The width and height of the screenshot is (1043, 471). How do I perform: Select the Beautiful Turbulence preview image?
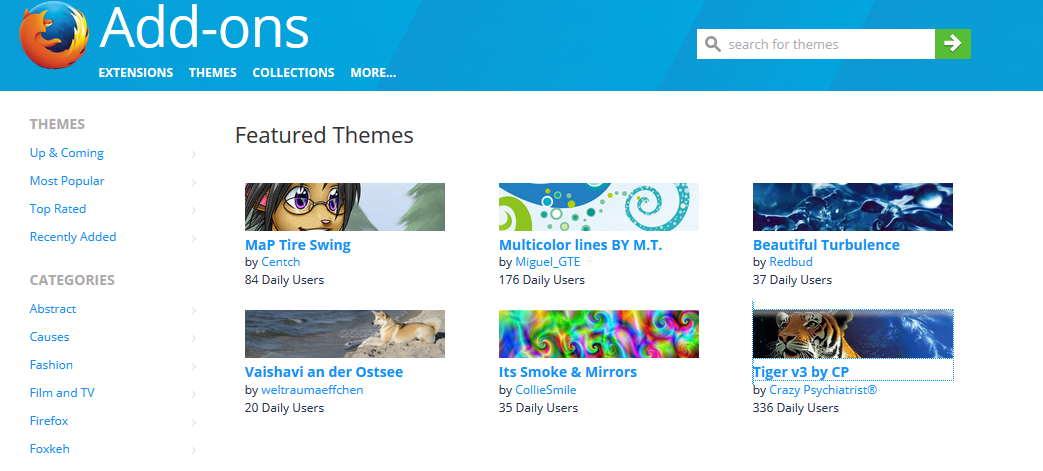point(853,207)
